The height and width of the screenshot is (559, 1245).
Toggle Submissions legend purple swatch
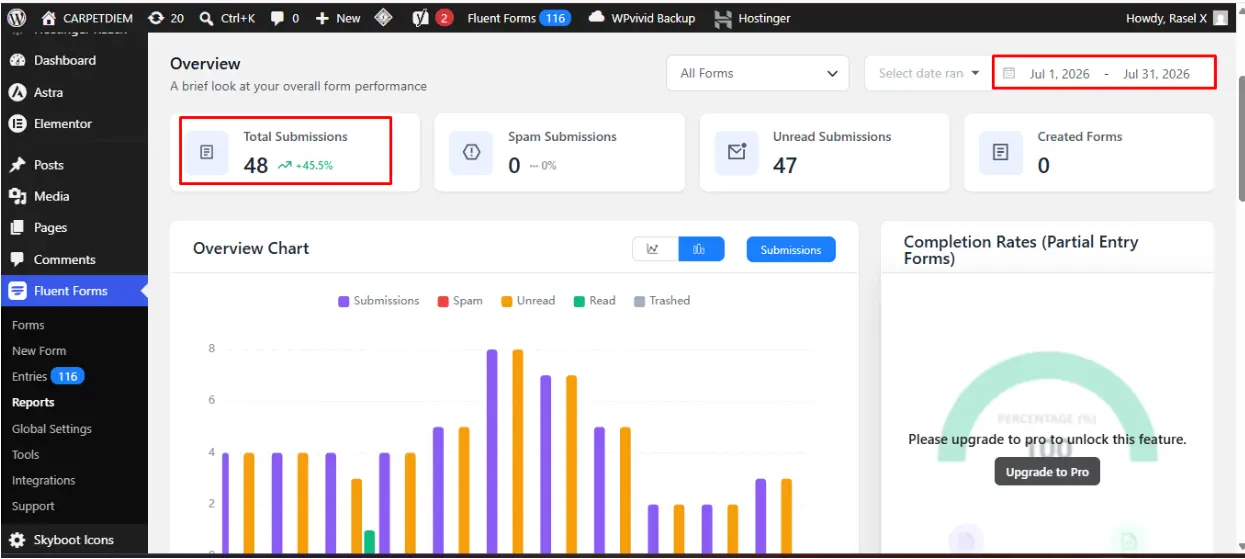pyautogui.click(x=343, y=301)
